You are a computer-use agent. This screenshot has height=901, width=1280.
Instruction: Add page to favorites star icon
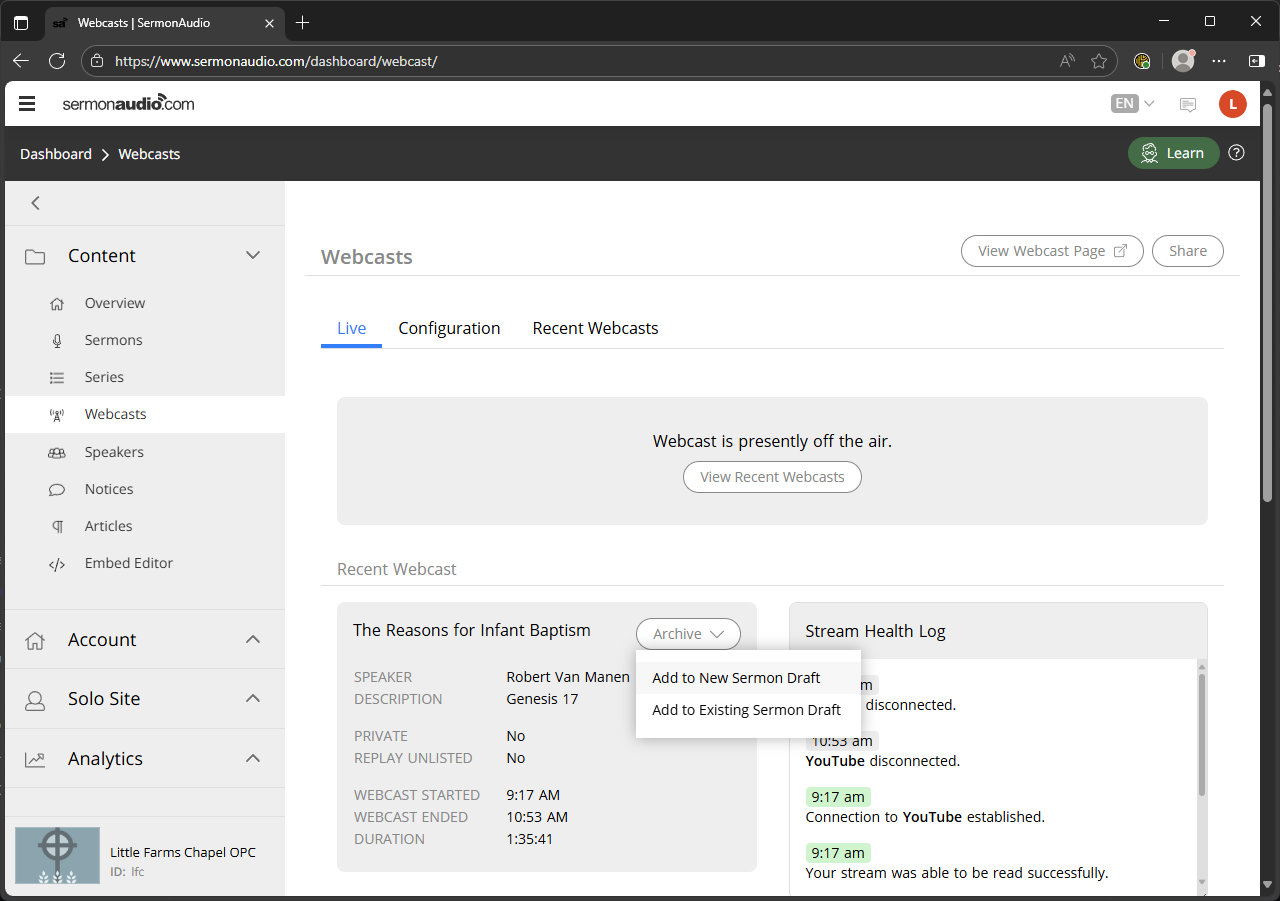coord(1099,61)
